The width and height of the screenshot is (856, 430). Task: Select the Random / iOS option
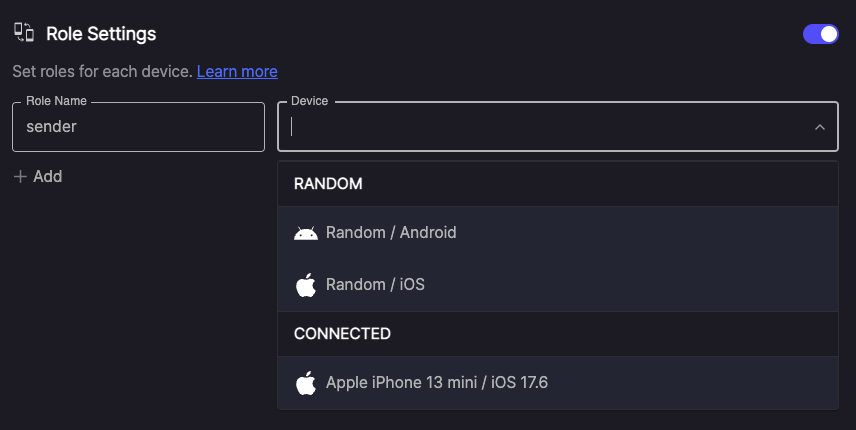[x=558, y=285]
